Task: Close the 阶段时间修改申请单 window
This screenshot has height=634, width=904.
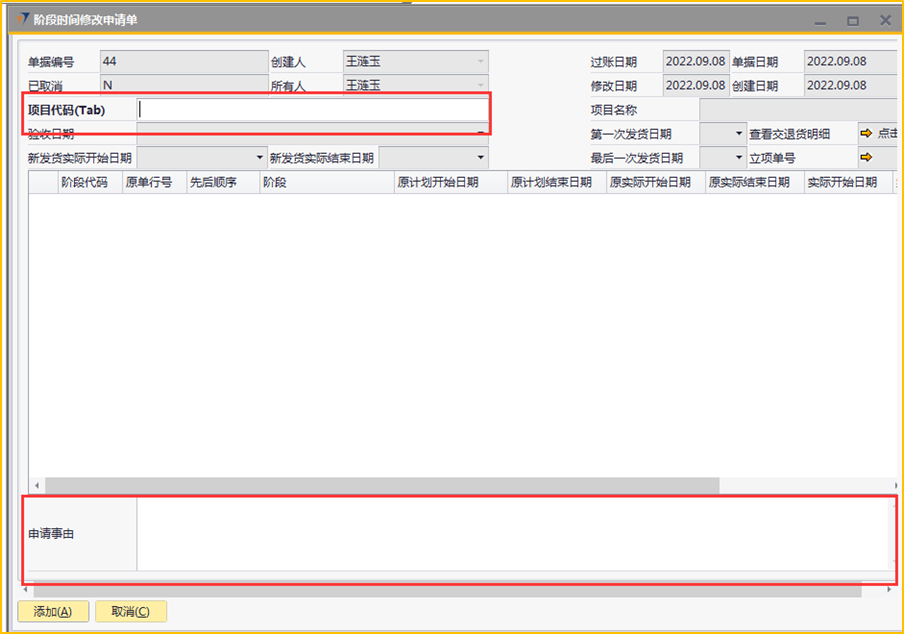Action: (x=885, y=20)
